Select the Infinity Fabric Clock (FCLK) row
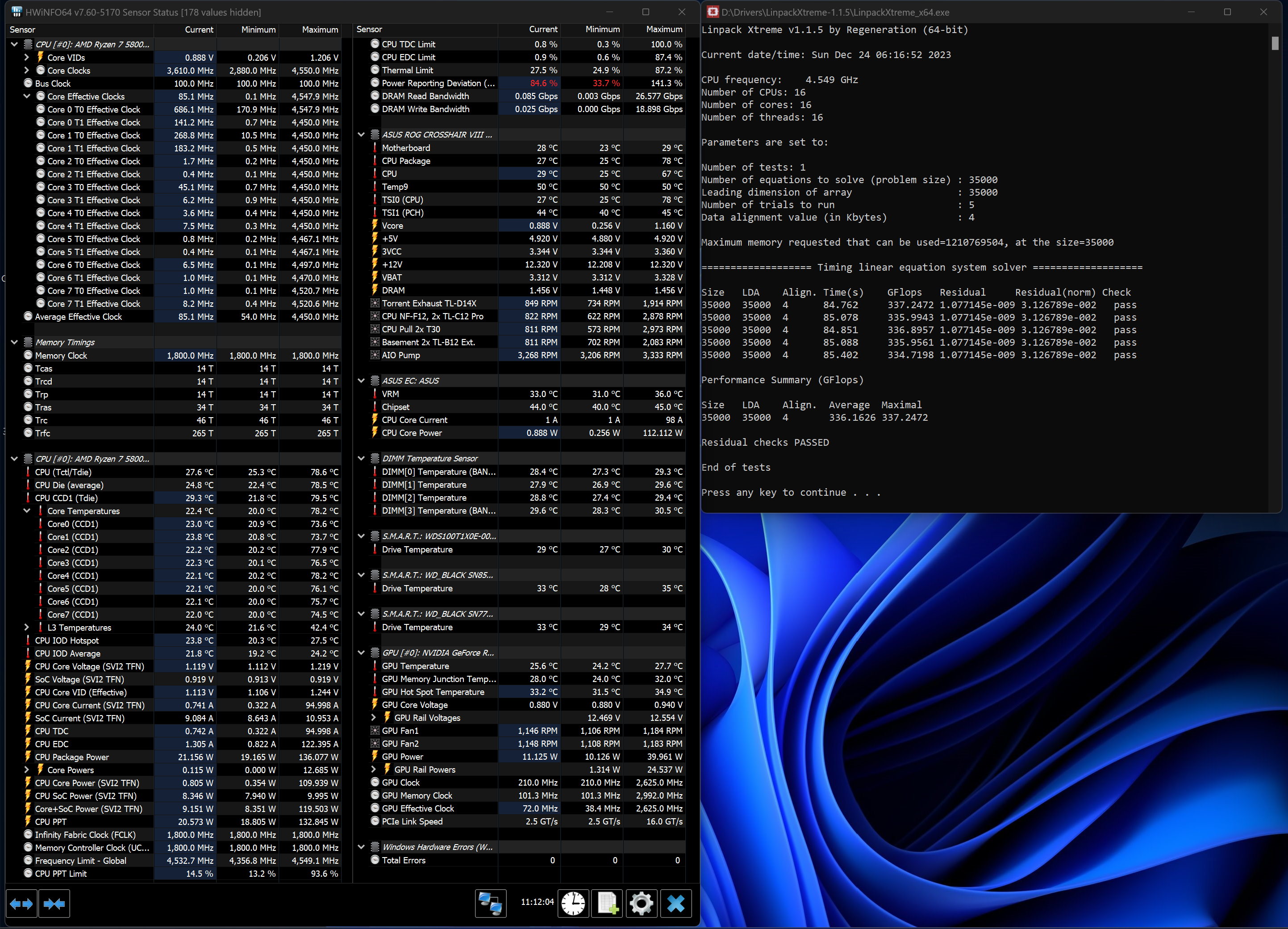Viewport: 1288px width, 929px height. pos(173,835)
